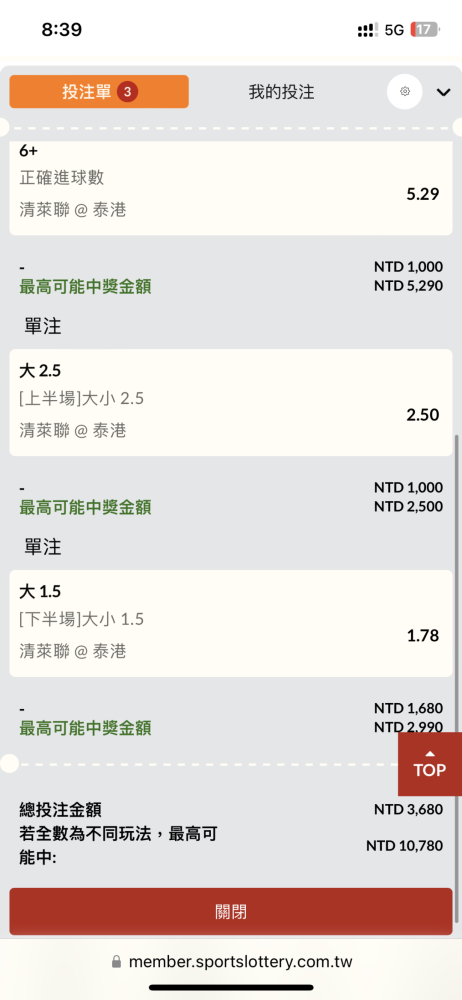
Task: Click the 關閉 button
Action: coord(231,911)
